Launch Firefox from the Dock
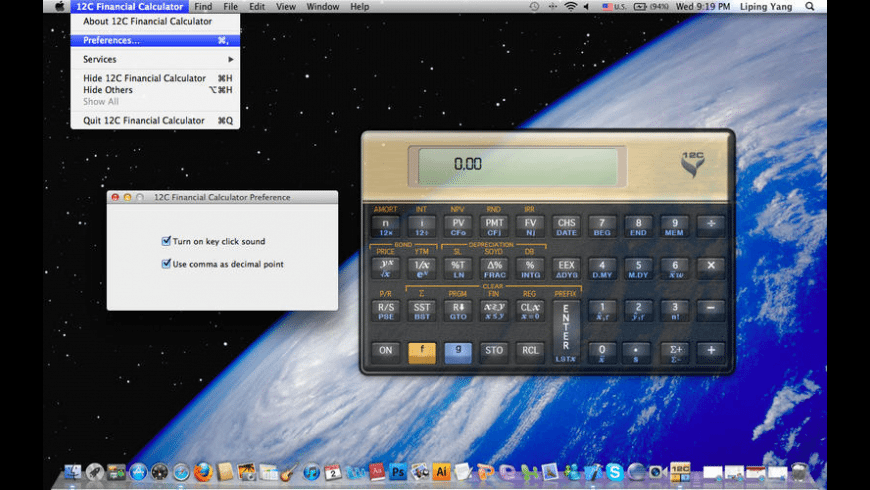Screen dimensions: 870x490 [x=203, y=472]
